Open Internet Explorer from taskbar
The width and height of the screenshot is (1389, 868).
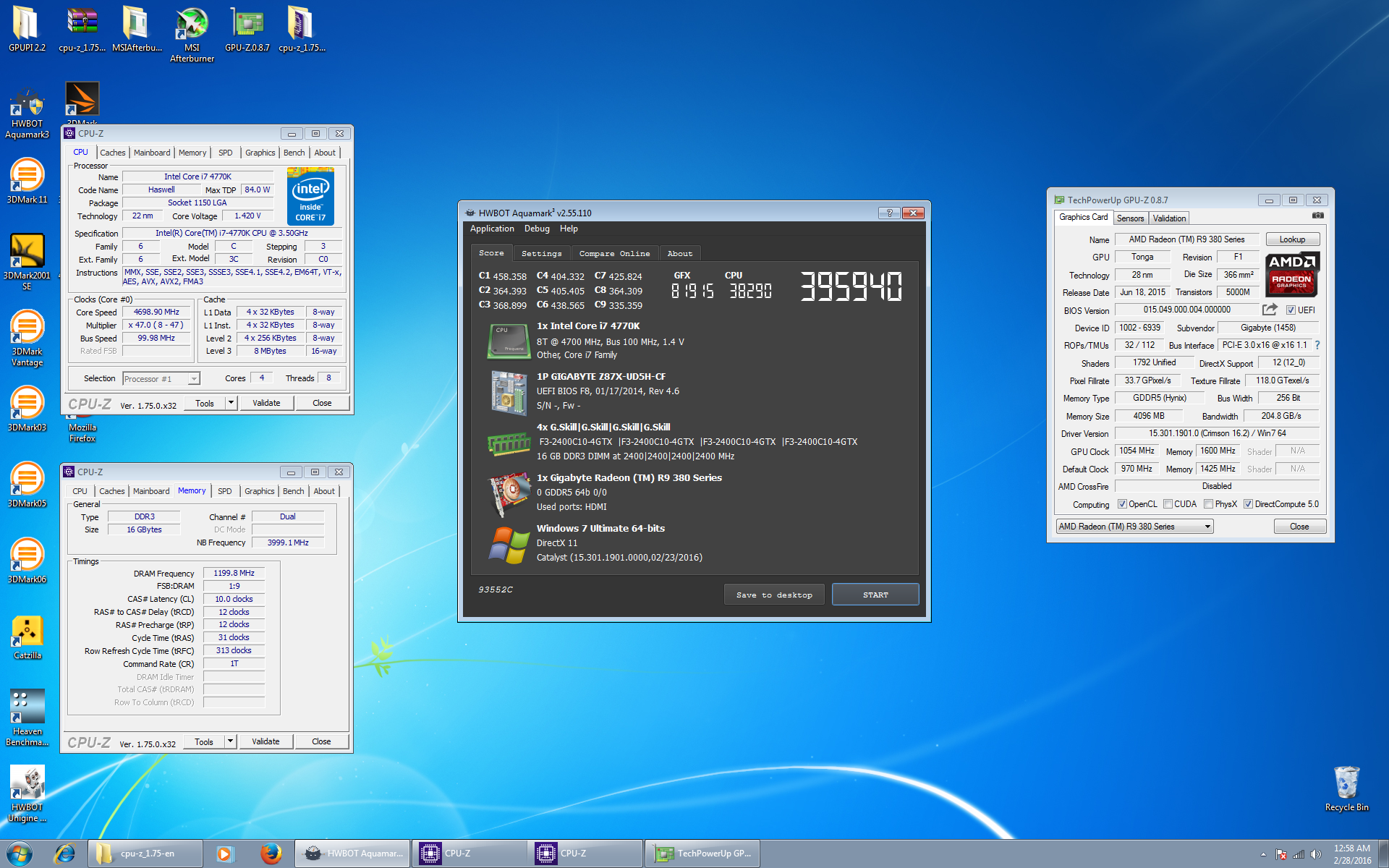pos(65,854)
